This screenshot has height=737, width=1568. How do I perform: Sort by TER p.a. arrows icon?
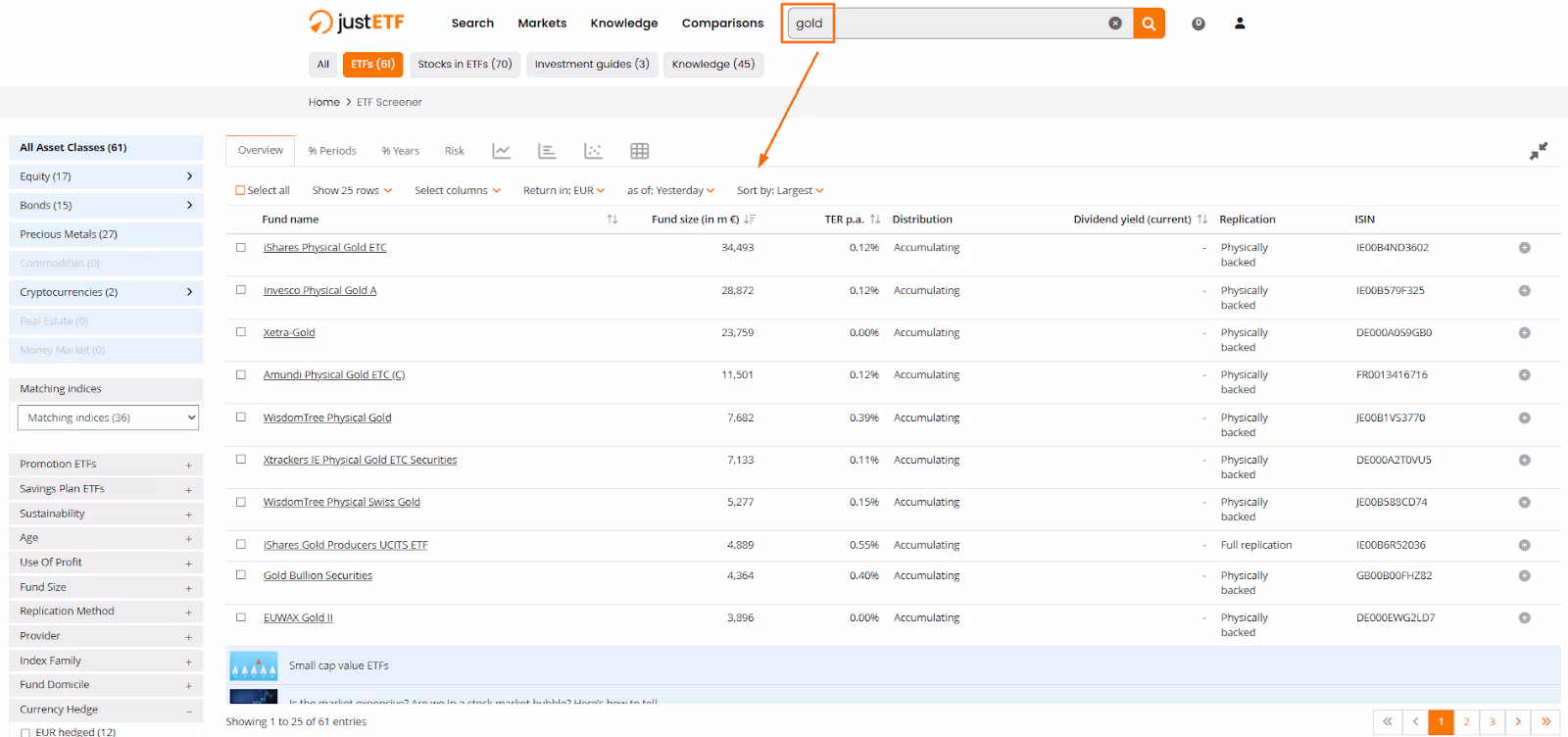click(875, 220)
